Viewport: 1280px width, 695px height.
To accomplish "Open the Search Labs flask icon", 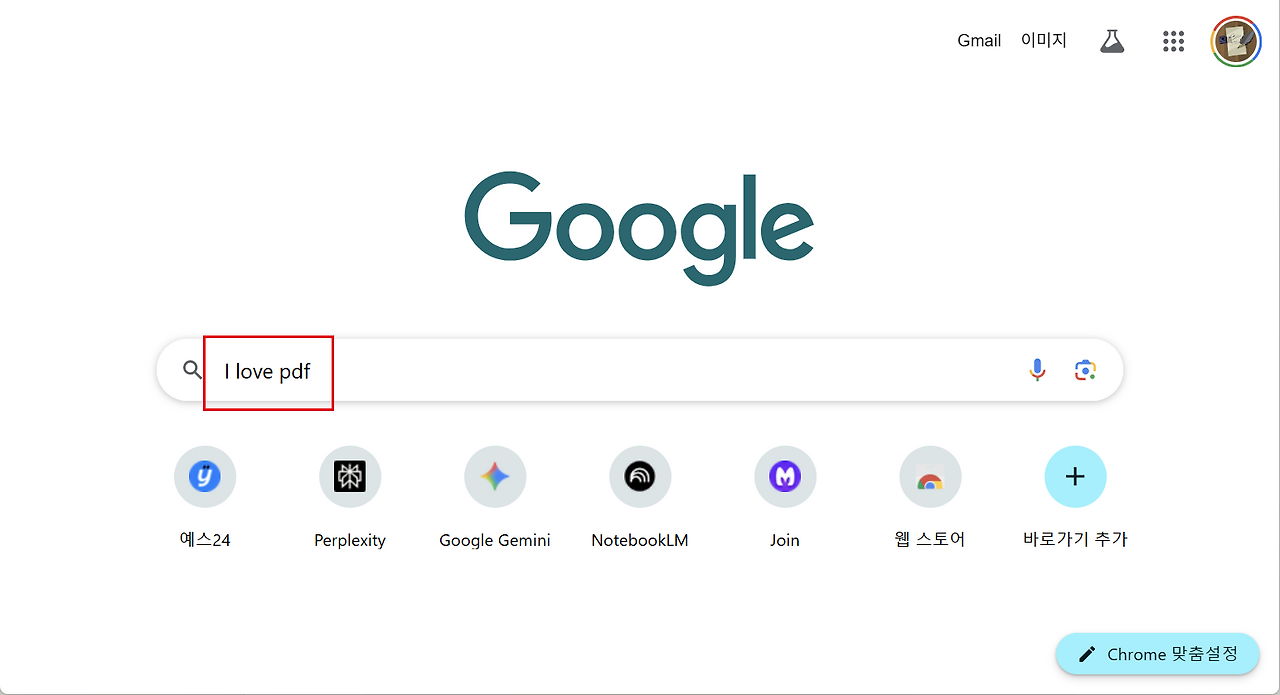I will (x=1112, y=41).
